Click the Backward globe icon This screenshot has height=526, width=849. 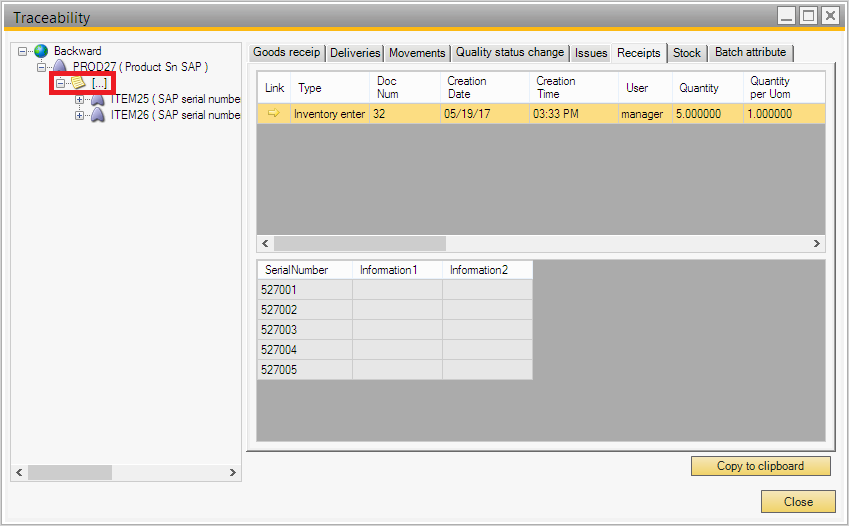point(41,51)
